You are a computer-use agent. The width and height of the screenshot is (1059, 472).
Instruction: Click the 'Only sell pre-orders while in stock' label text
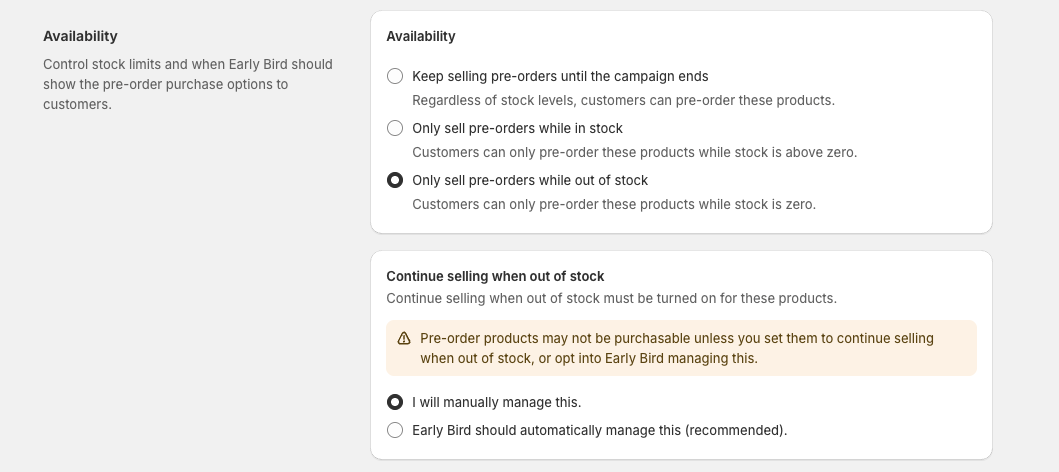517,128
